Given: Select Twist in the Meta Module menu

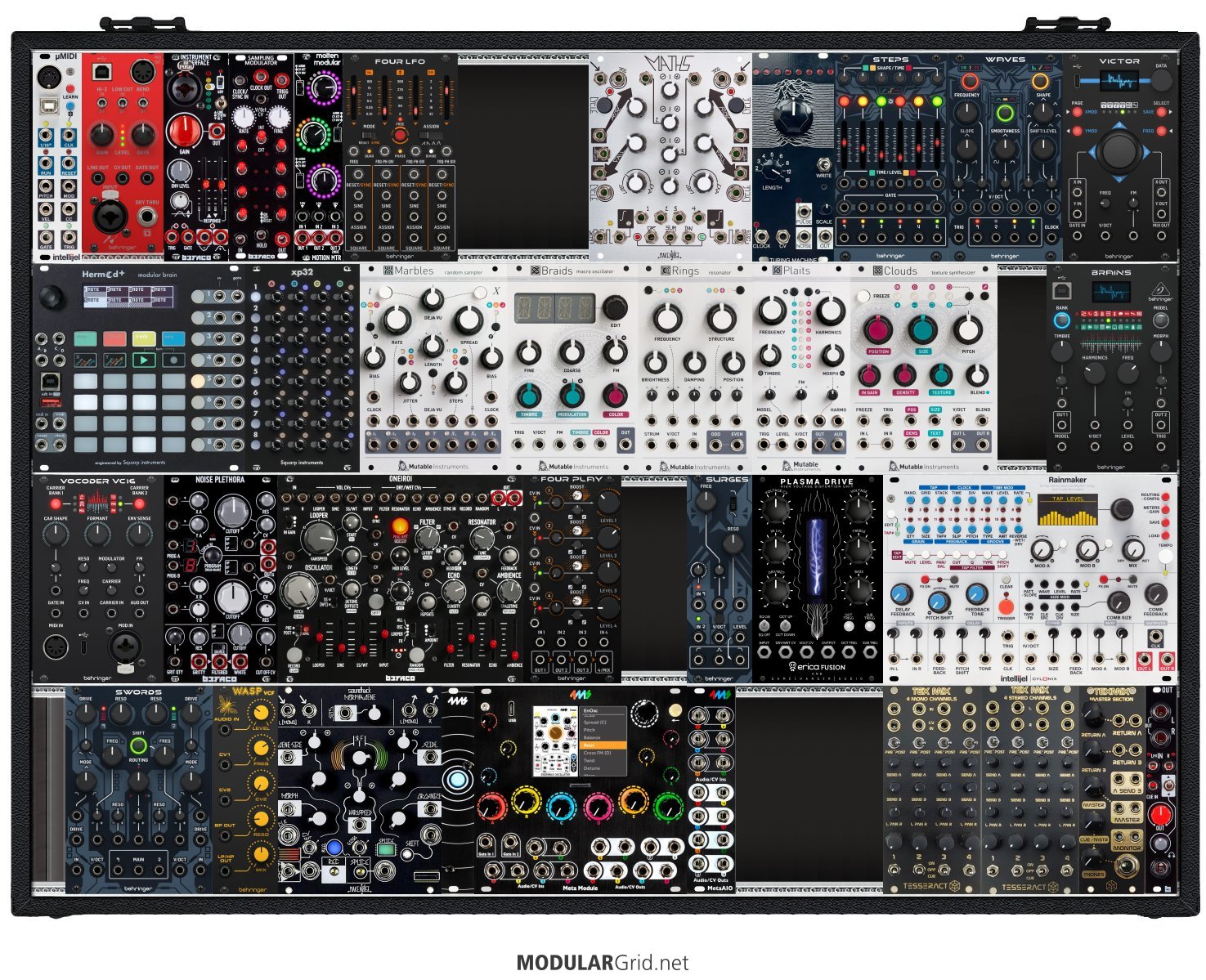Looking at the screenshot, I should [590, 760].
